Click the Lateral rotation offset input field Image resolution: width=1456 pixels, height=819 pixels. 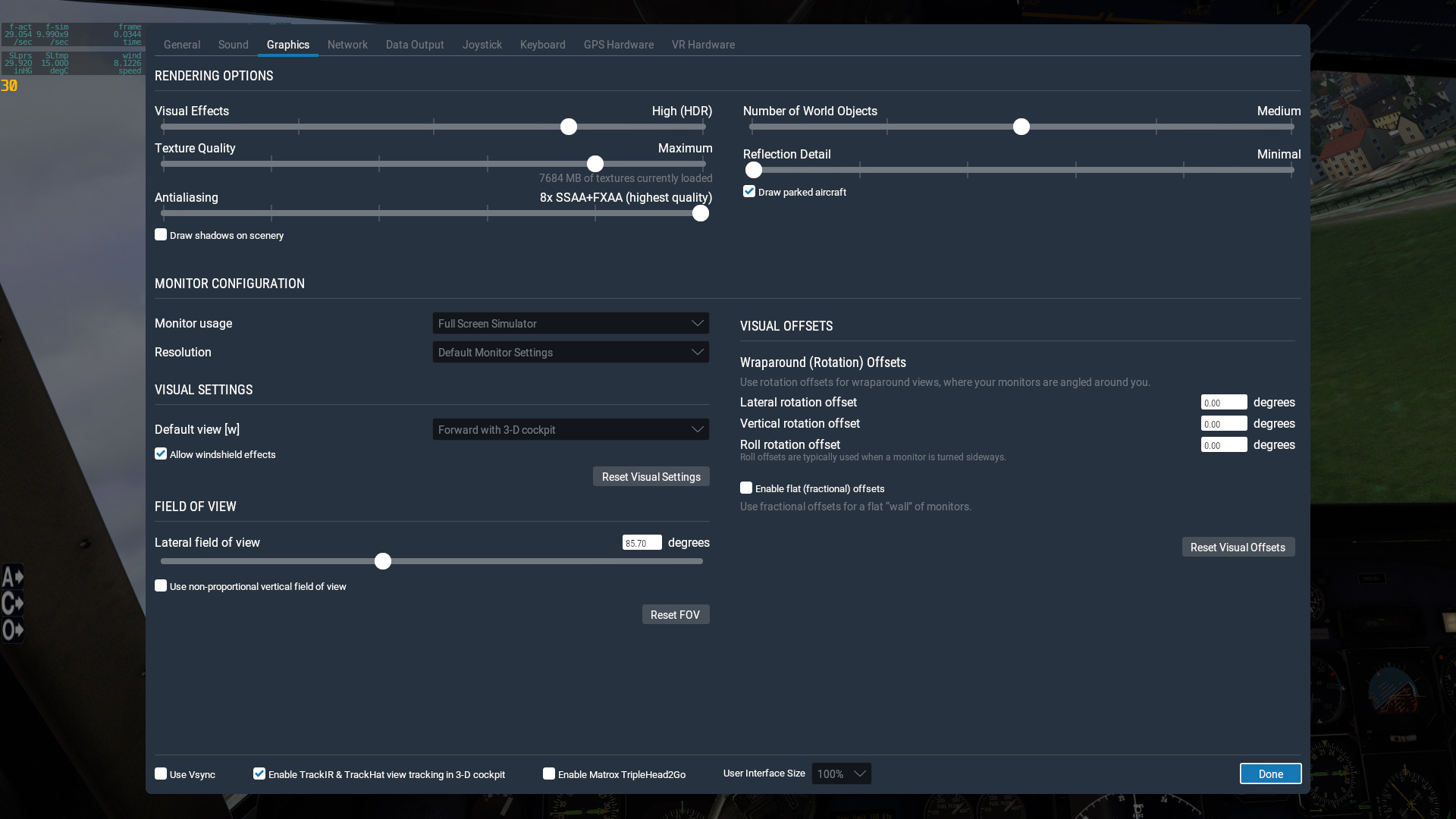click(1223, 403)
